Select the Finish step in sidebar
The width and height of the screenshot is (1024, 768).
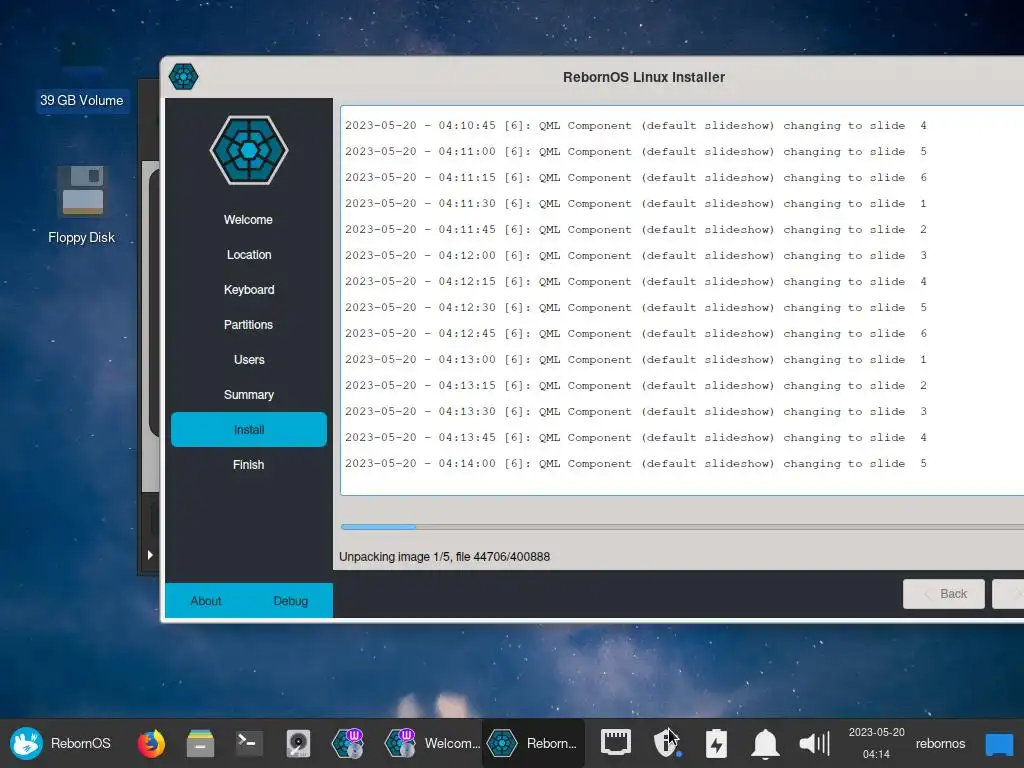248,464
